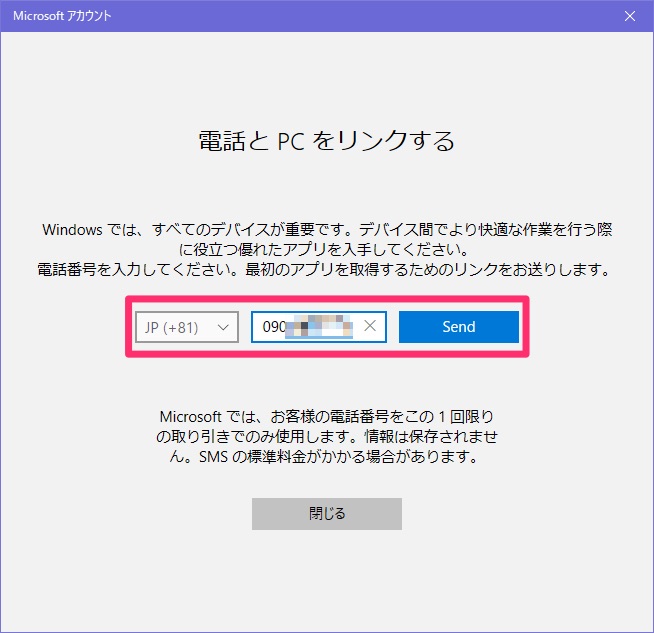Click the blue Send button

[459, 327]
